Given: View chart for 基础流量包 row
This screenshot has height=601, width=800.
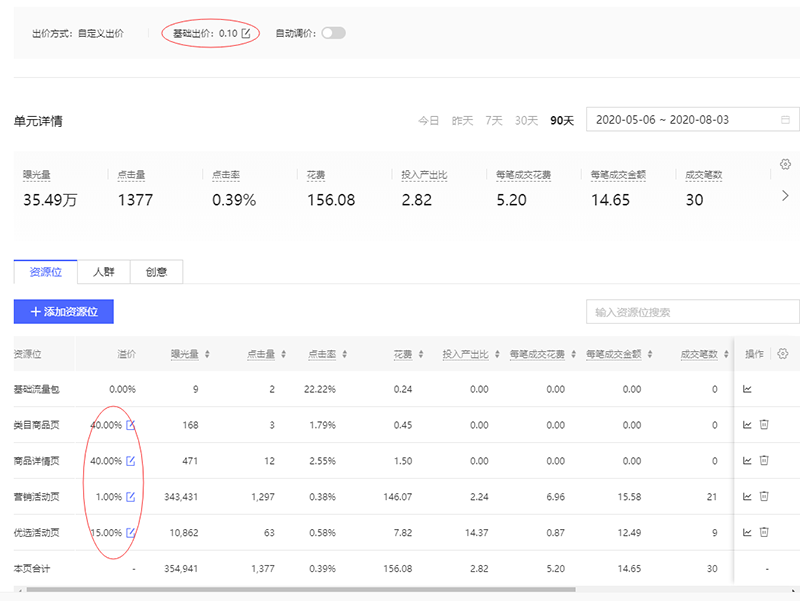Looking at the screenshot, I should click(747, 389).
